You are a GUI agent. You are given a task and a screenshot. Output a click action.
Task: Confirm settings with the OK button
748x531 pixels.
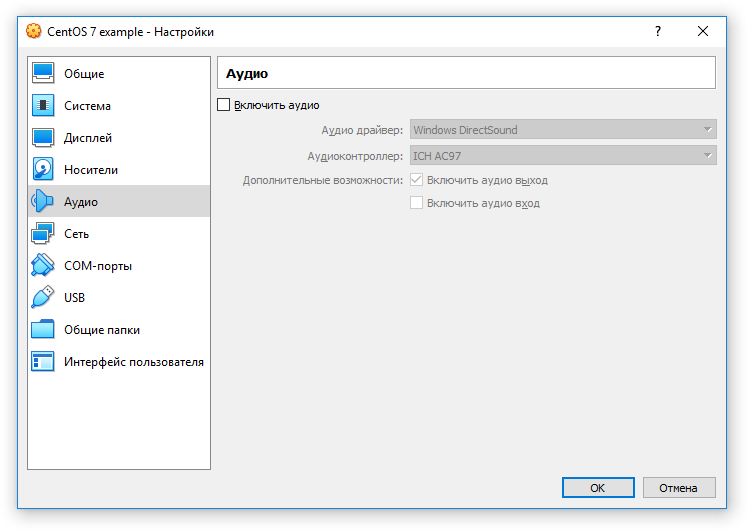[598, 488]
